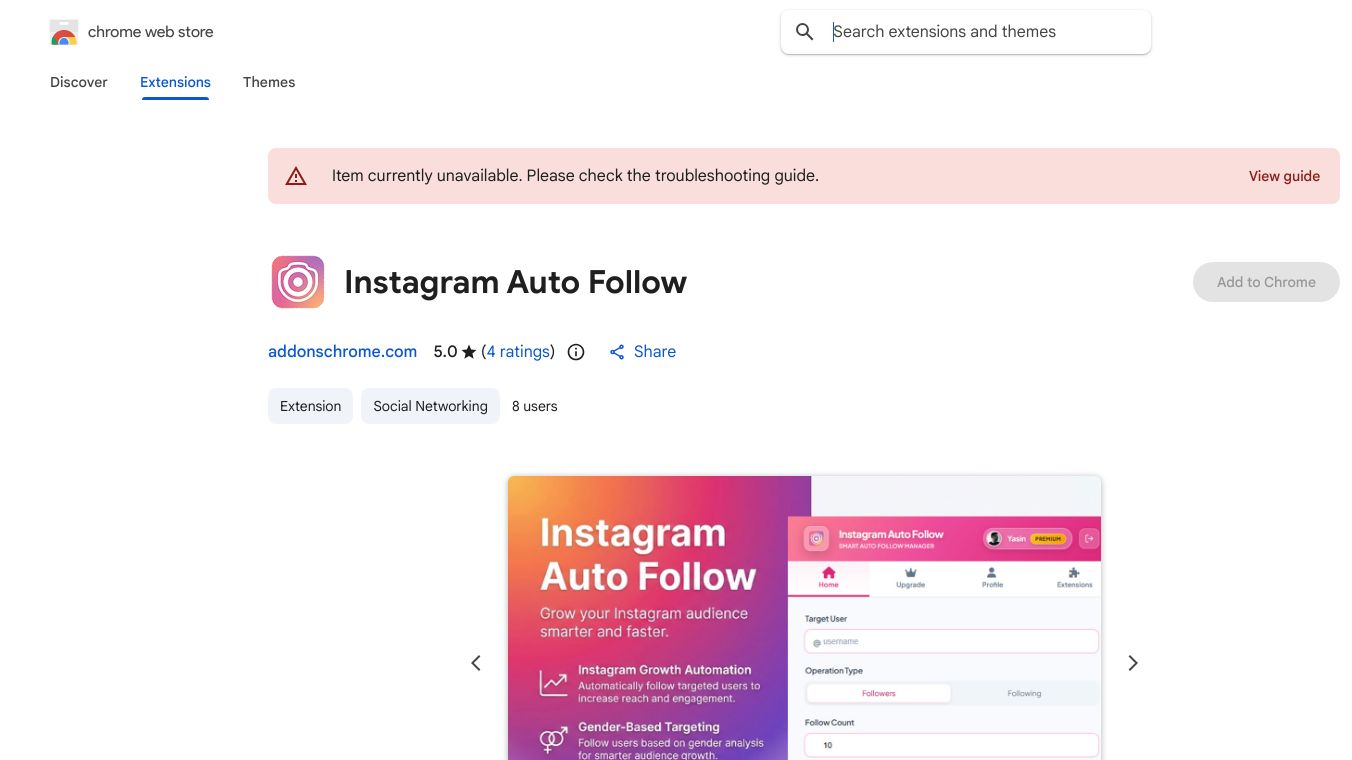Click the logout icon beside the Premium badge
This screenshot has width=1352, height=760.
coord(1089,539)
